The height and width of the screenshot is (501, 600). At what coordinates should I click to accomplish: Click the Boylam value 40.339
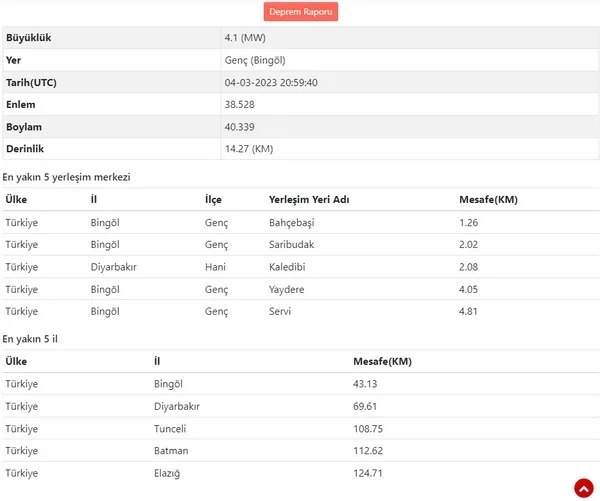(x=243, y=127)
